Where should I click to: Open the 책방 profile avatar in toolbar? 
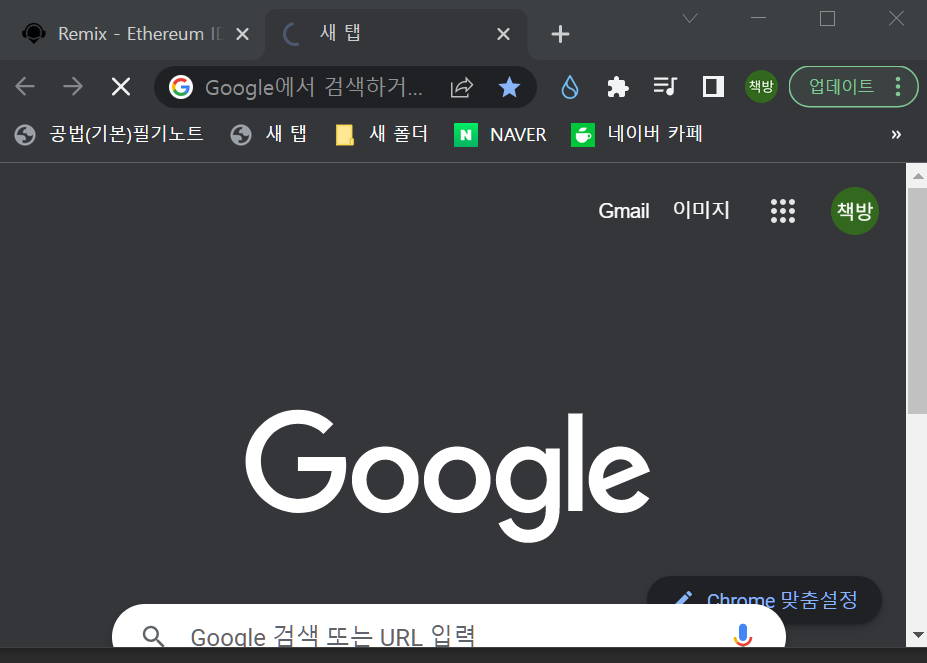click(x=761, y=87)
